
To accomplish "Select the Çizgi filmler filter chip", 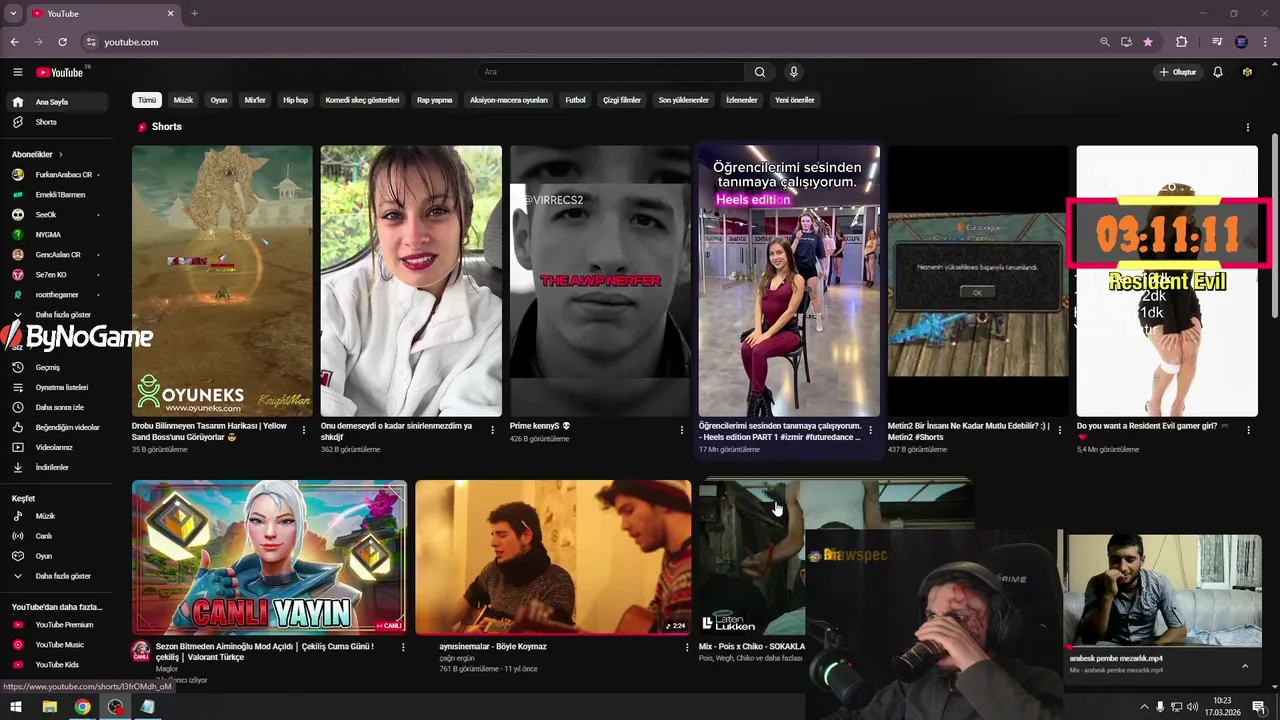I will [621, 100].
